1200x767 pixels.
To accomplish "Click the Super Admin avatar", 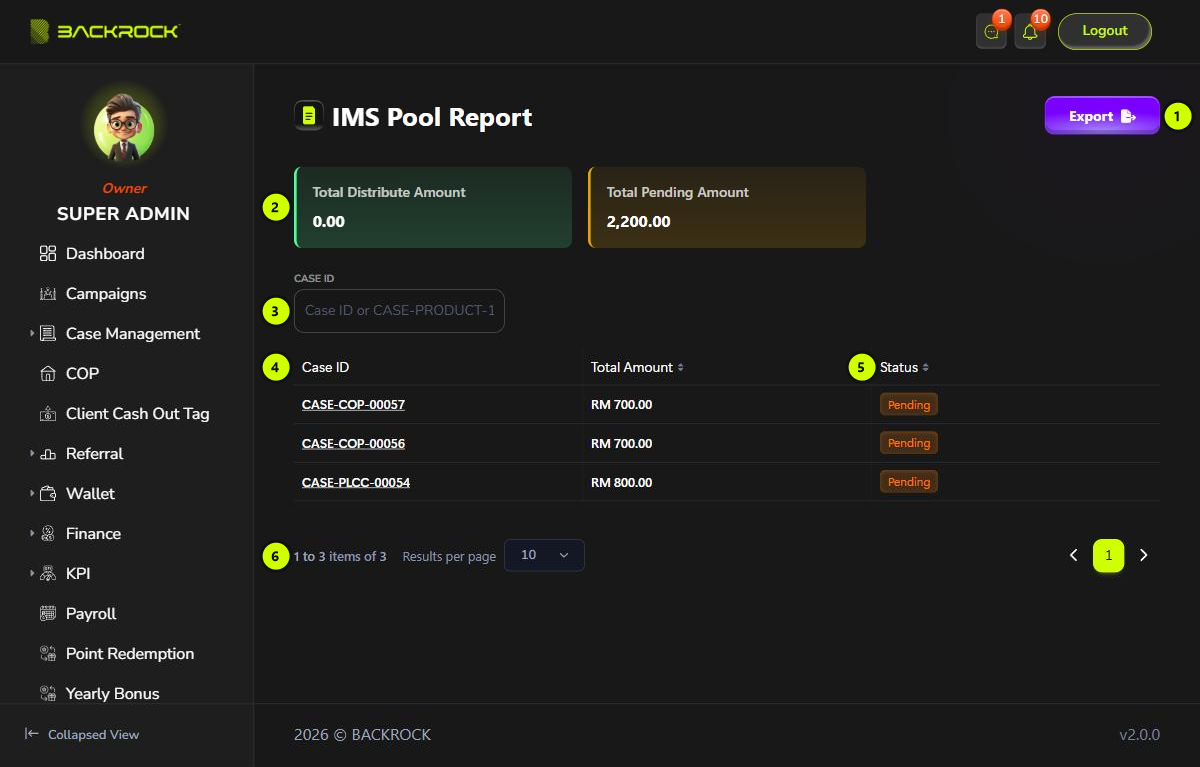I will pos(124,130).
